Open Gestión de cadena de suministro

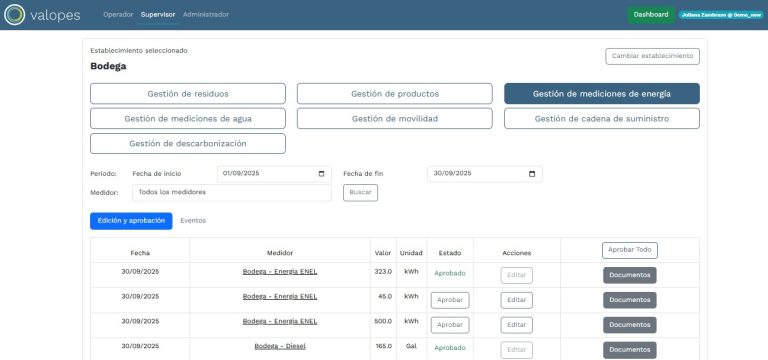tap(601, 119)
